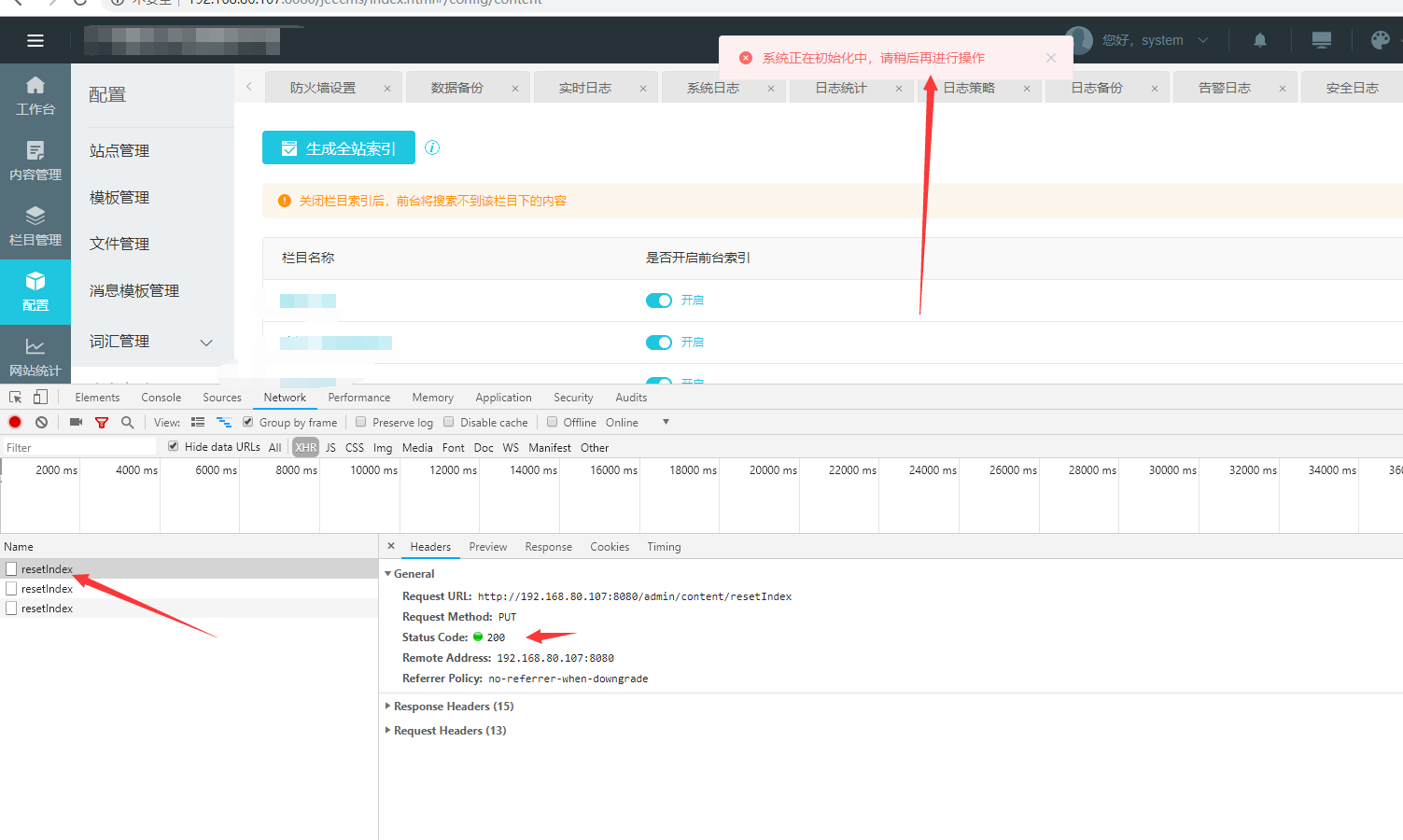Switch to the 日志备份 tab

tap(1097, 88)
